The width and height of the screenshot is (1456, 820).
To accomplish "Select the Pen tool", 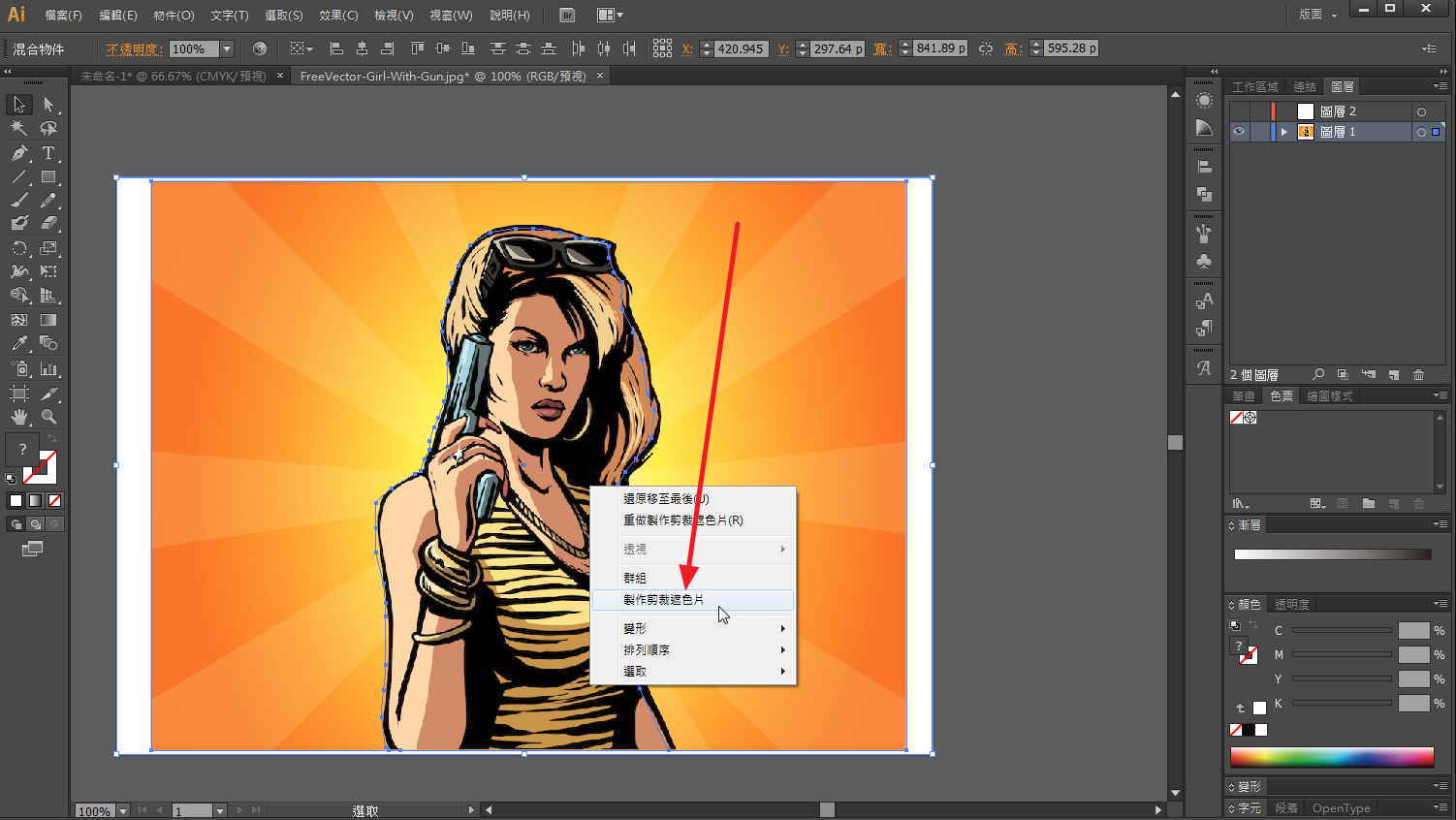I will click(19, 153).
